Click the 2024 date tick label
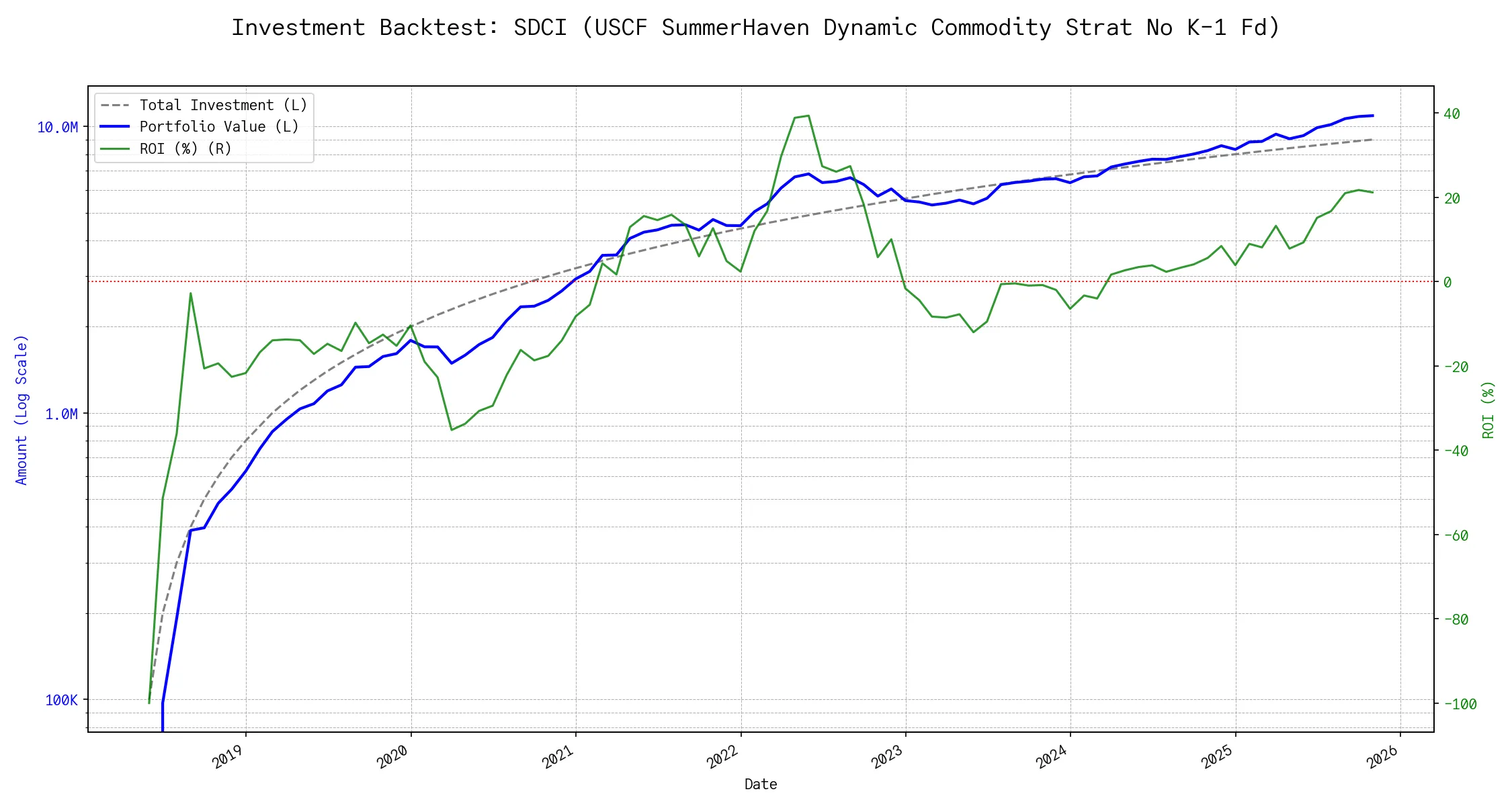Image resolution: width=1512 pixels, height=806 pixels. pos(1052,758)
